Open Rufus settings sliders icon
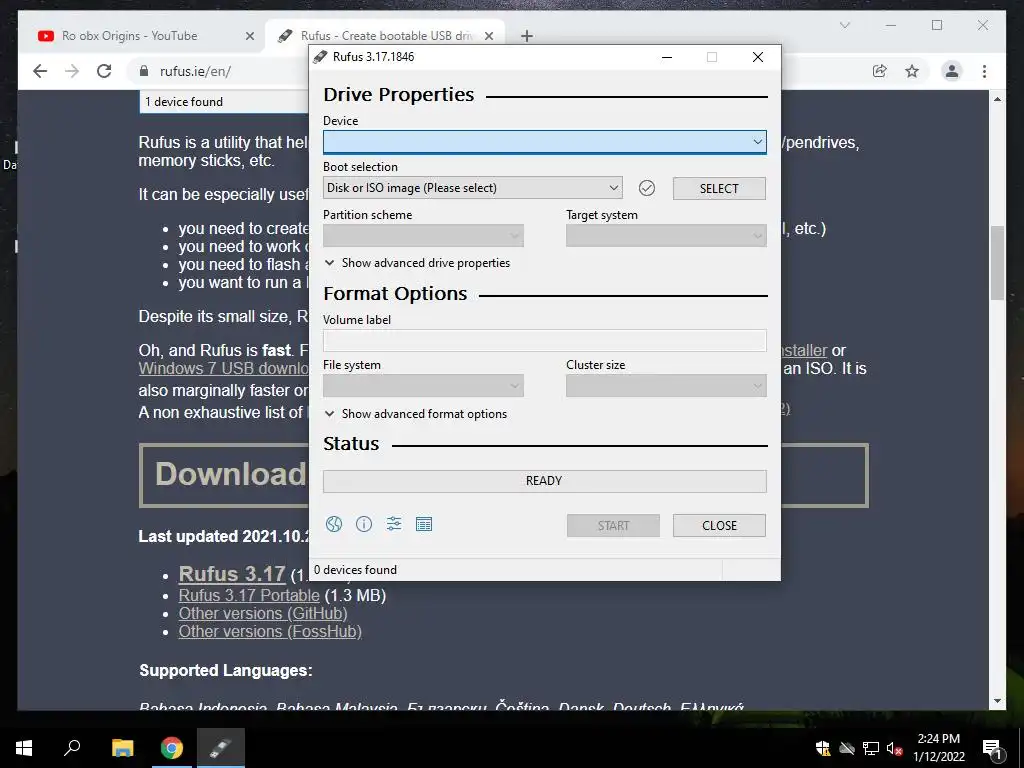Viewport: 1024px width, 768px height. [x=394, y=524]
